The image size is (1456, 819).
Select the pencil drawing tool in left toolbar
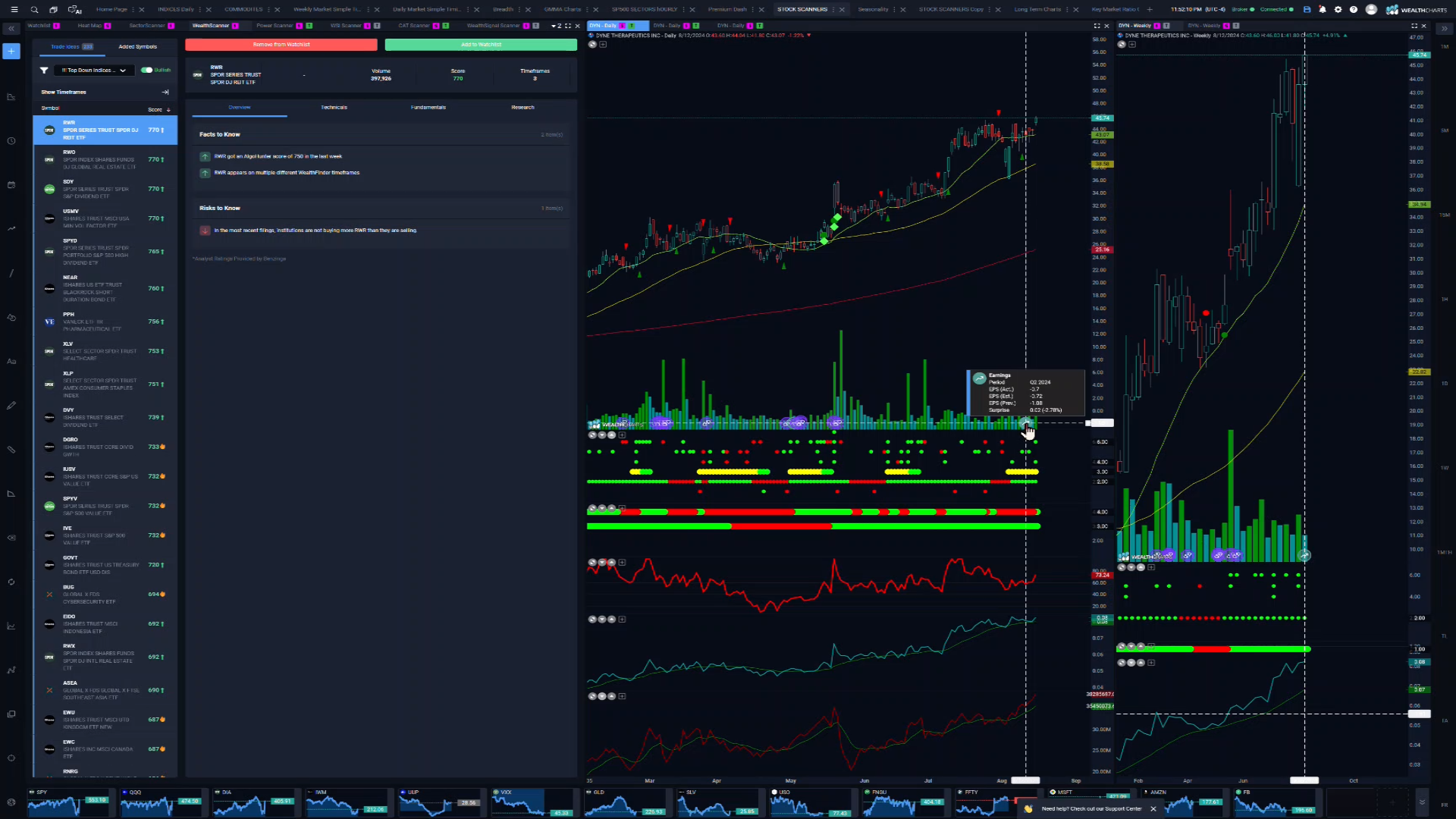(11, 406)
